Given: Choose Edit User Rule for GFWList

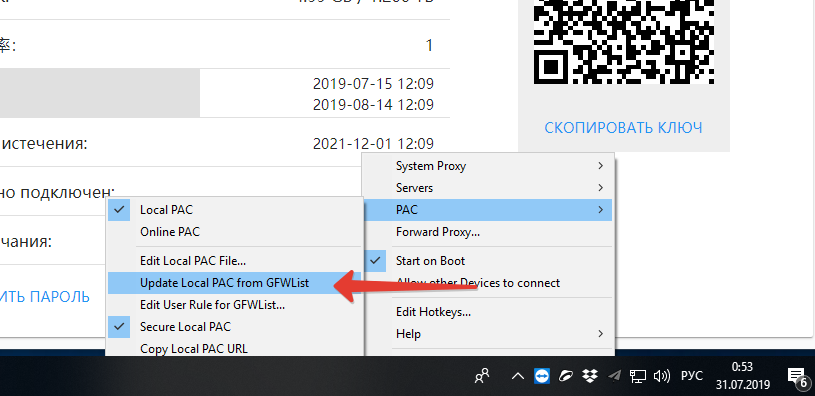Looking at the screenshot, I should [234, 305].
